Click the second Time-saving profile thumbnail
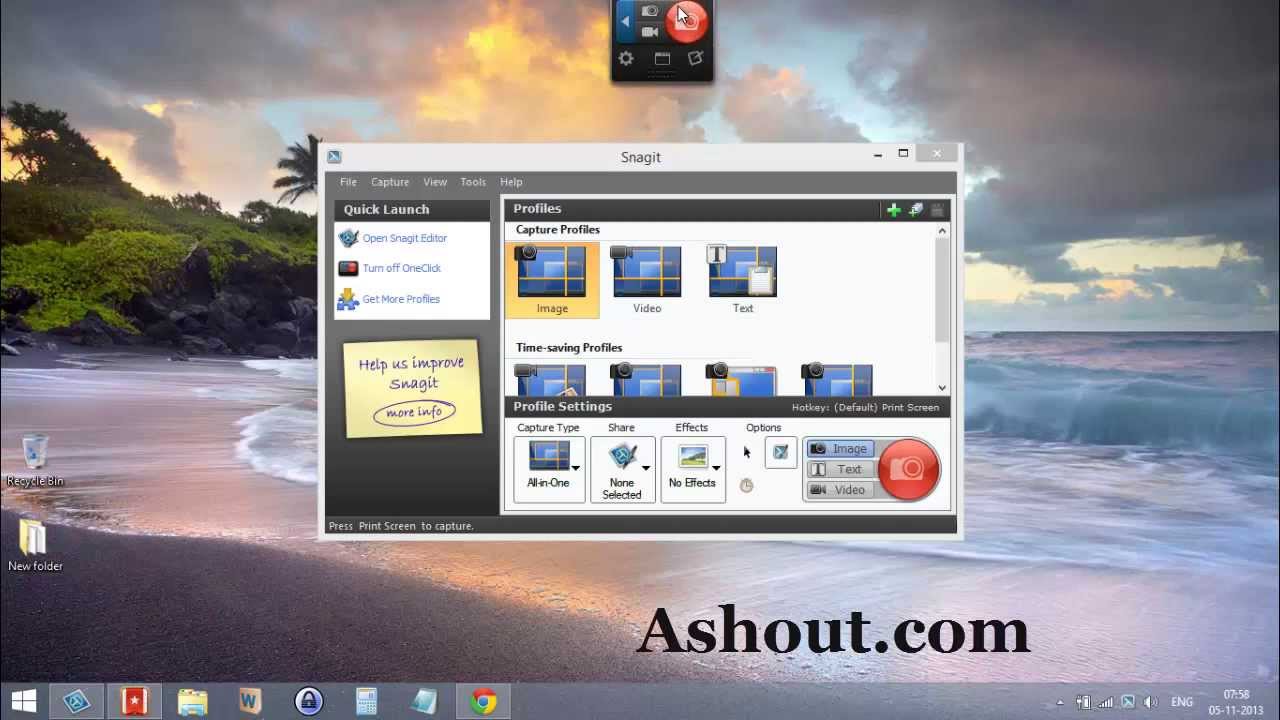This screenshot has width=1280, height=720. coord(646,380)
